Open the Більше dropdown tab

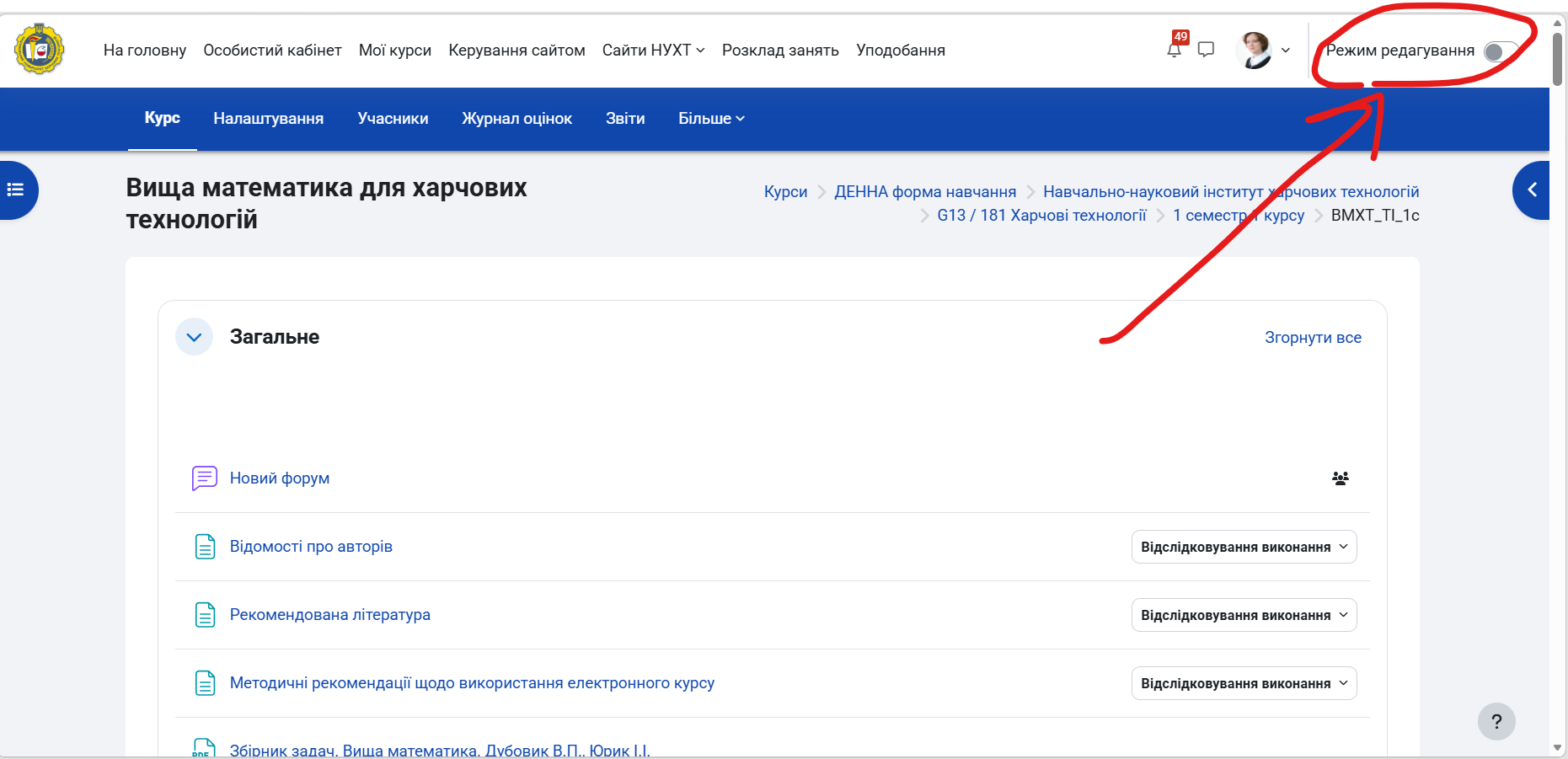(711, 119)
